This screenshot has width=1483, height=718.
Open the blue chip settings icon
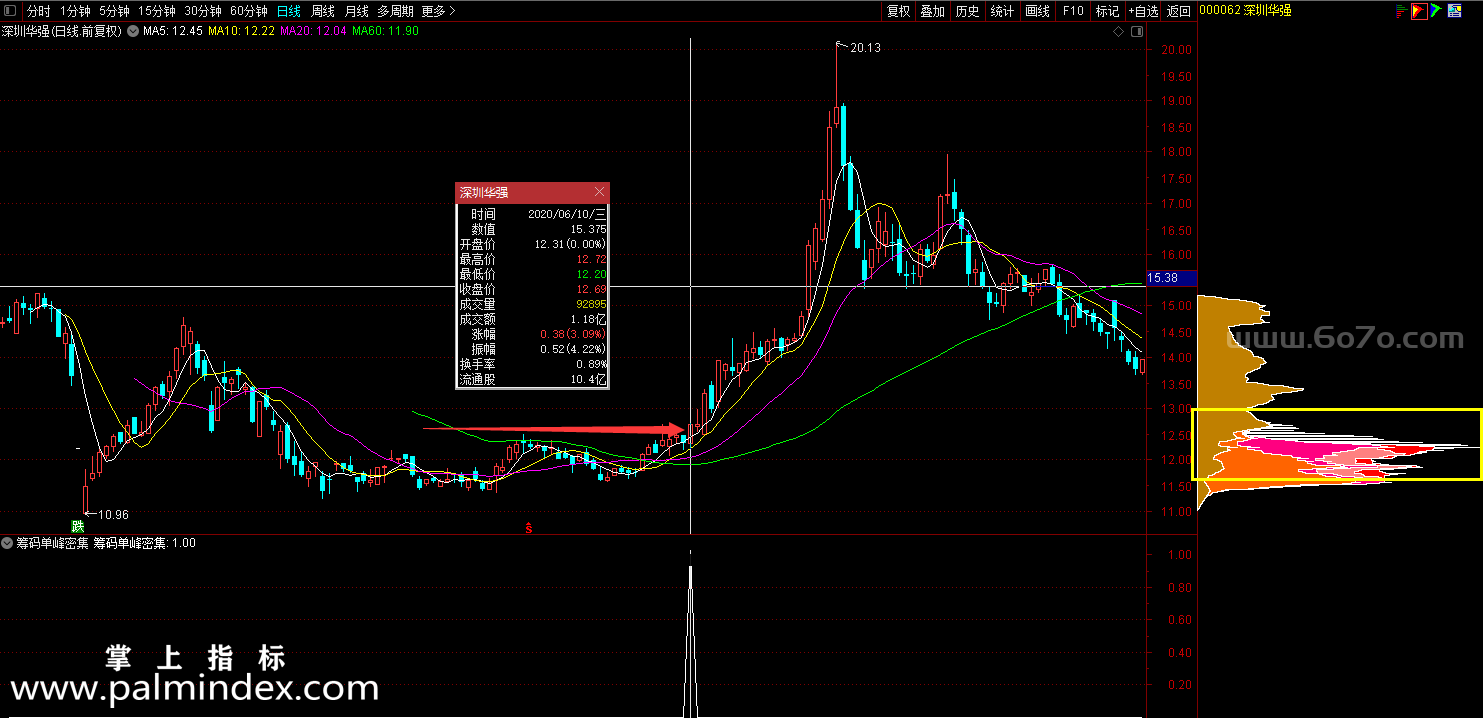click(x=1456, y=11)
